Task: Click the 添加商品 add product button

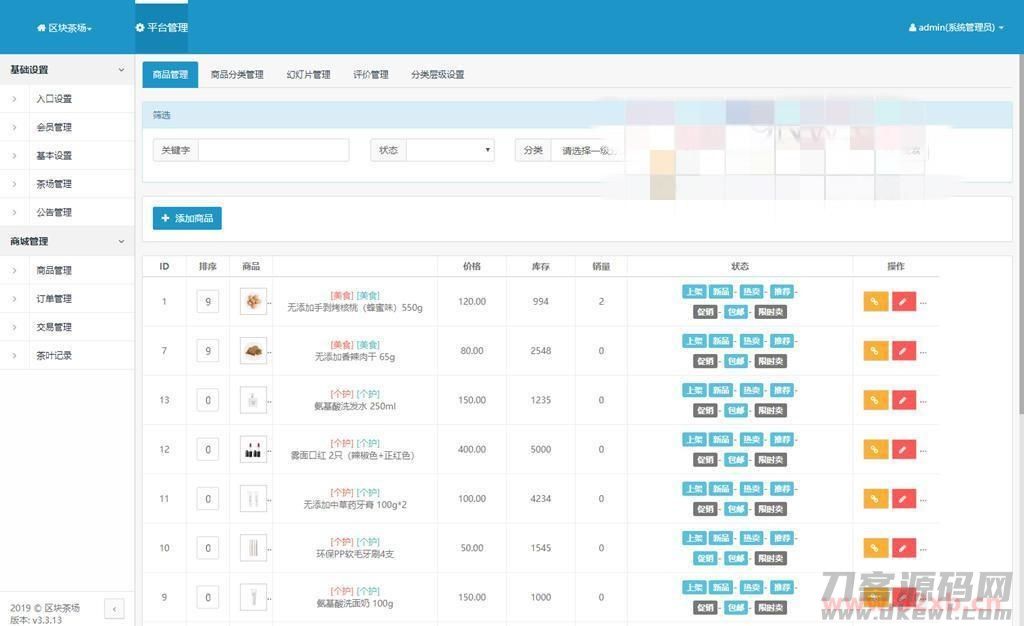Action: tap(187, 217)
